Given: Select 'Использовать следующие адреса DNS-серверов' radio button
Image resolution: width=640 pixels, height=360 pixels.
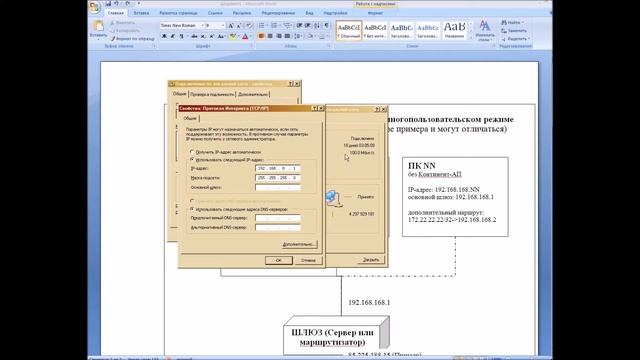Looking at the screenshot, I should coord(192,209).
